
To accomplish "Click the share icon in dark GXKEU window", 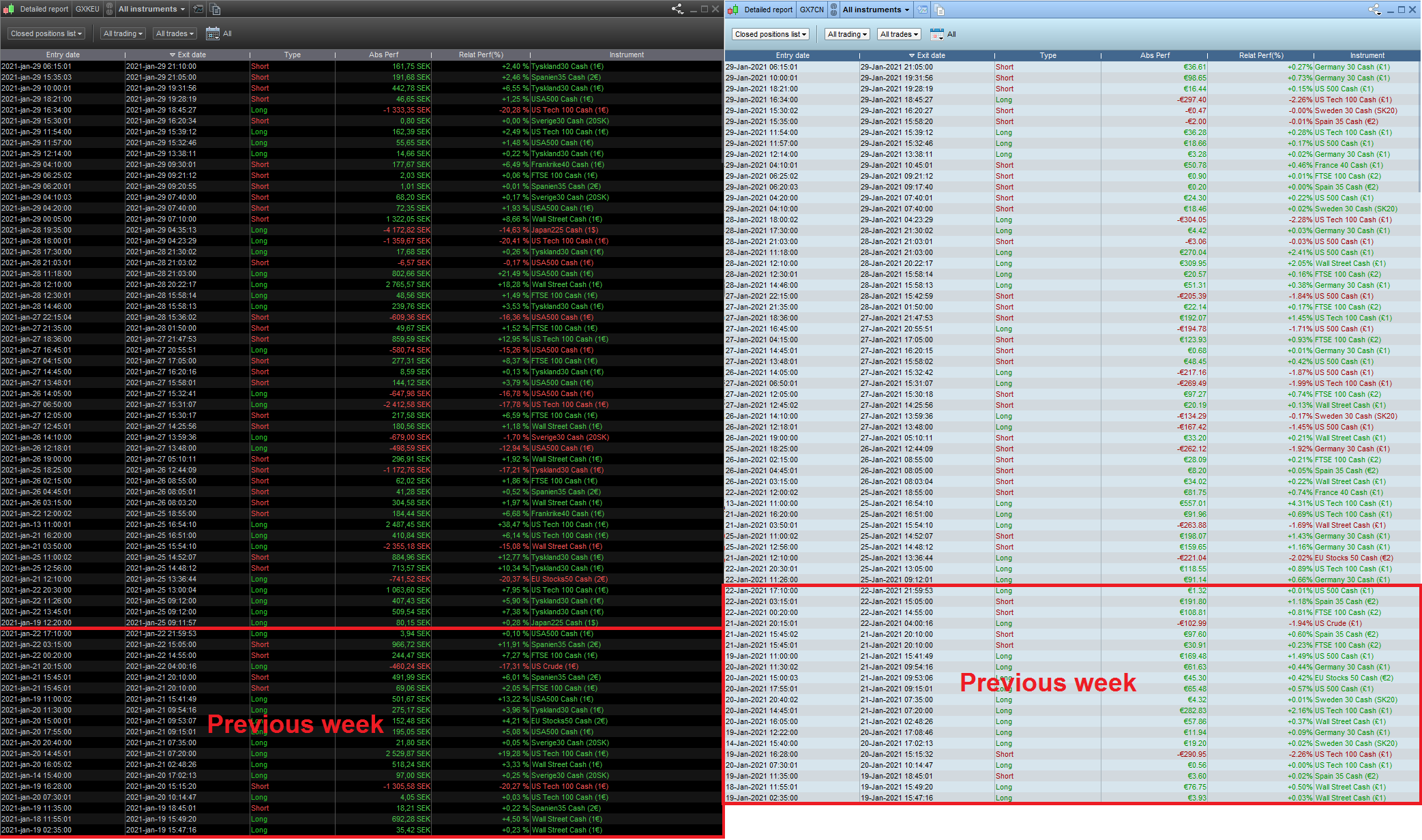I will click(677, 9).
